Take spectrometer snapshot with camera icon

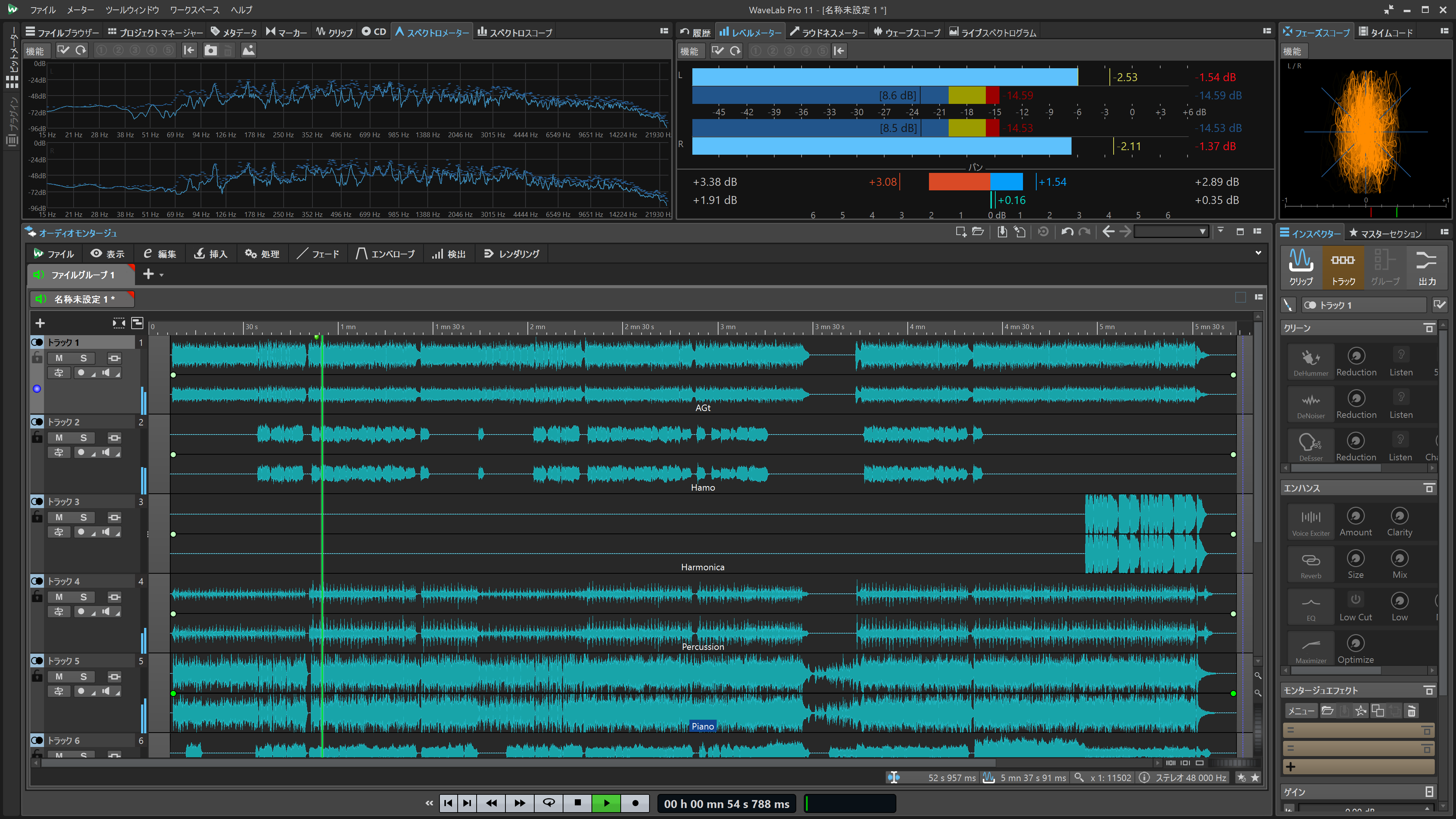pyautogui.click(x=210, y=50)
